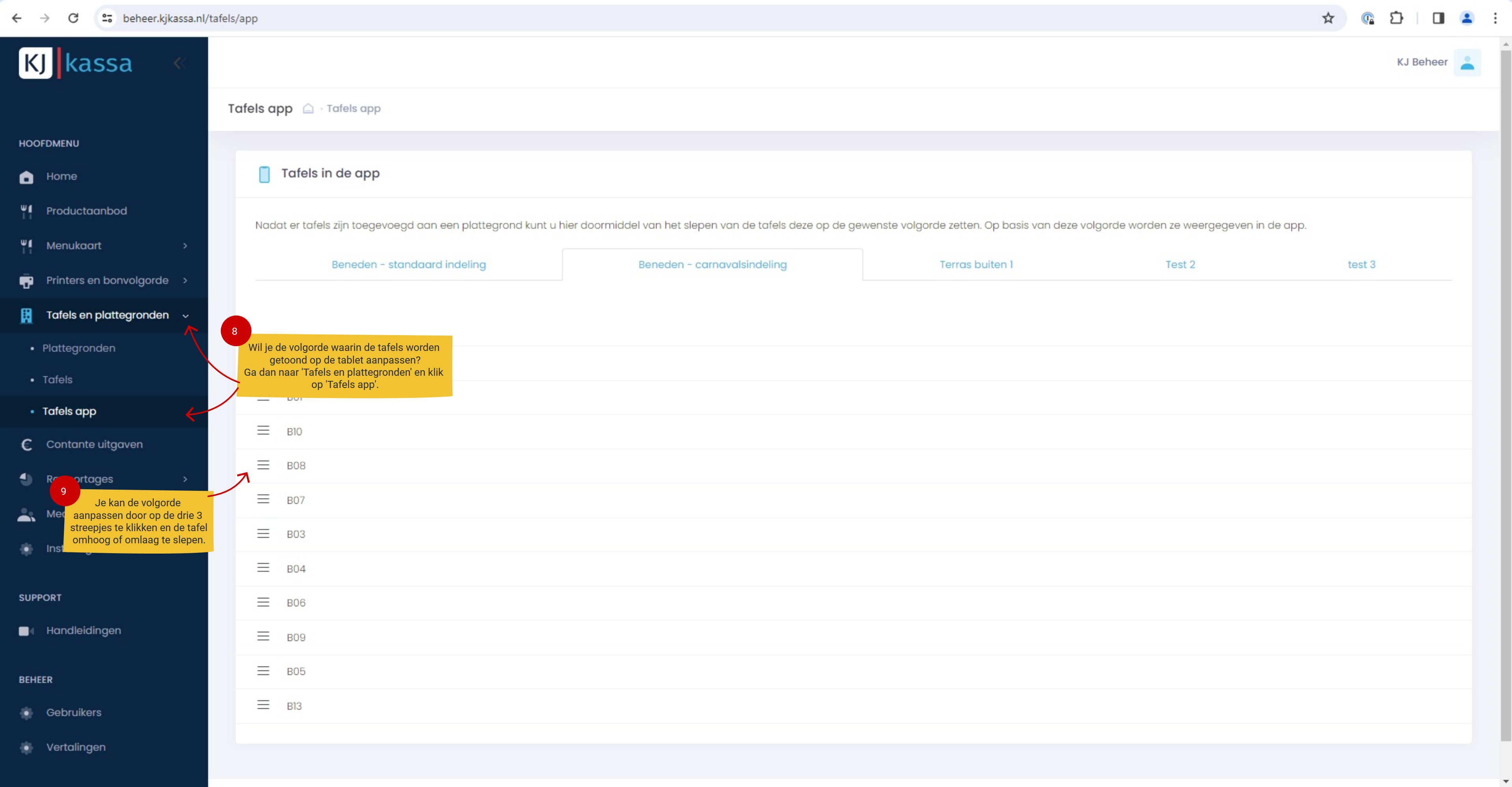Image resolution: width=1512 pixels, height=787 pixels.
Task: Bookmark this page with star icon
Action: [1328, 18]
